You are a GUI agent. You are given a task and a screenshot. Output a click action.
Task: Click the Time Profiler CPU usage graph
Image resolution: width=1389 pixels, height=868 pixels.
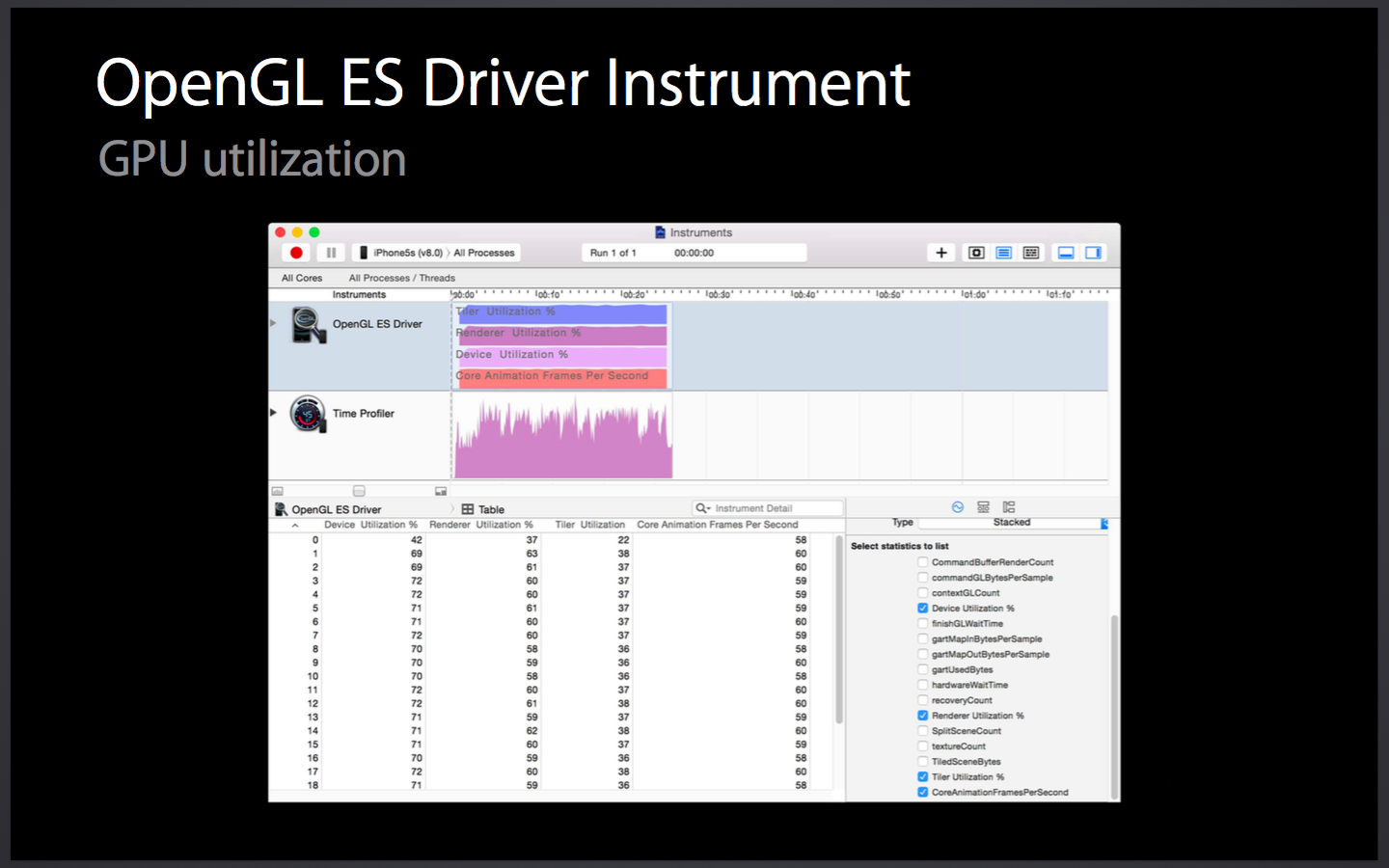(x=563, y=437)
